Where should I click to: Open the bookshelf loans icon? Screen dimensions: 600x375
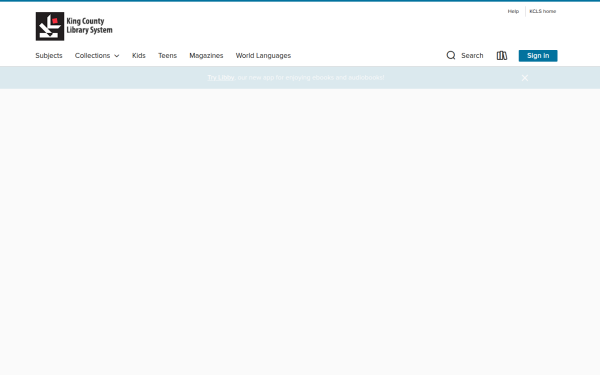pos(502,55)
